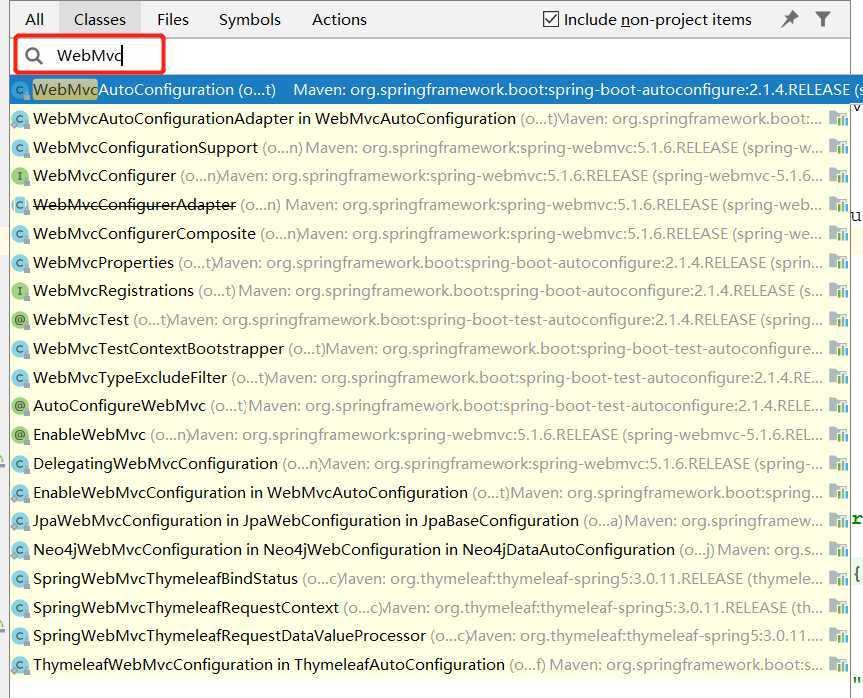Click annotation icon of WebMvcTest
863x698 pixels.
pyautogui.click(x=20, y=320)
